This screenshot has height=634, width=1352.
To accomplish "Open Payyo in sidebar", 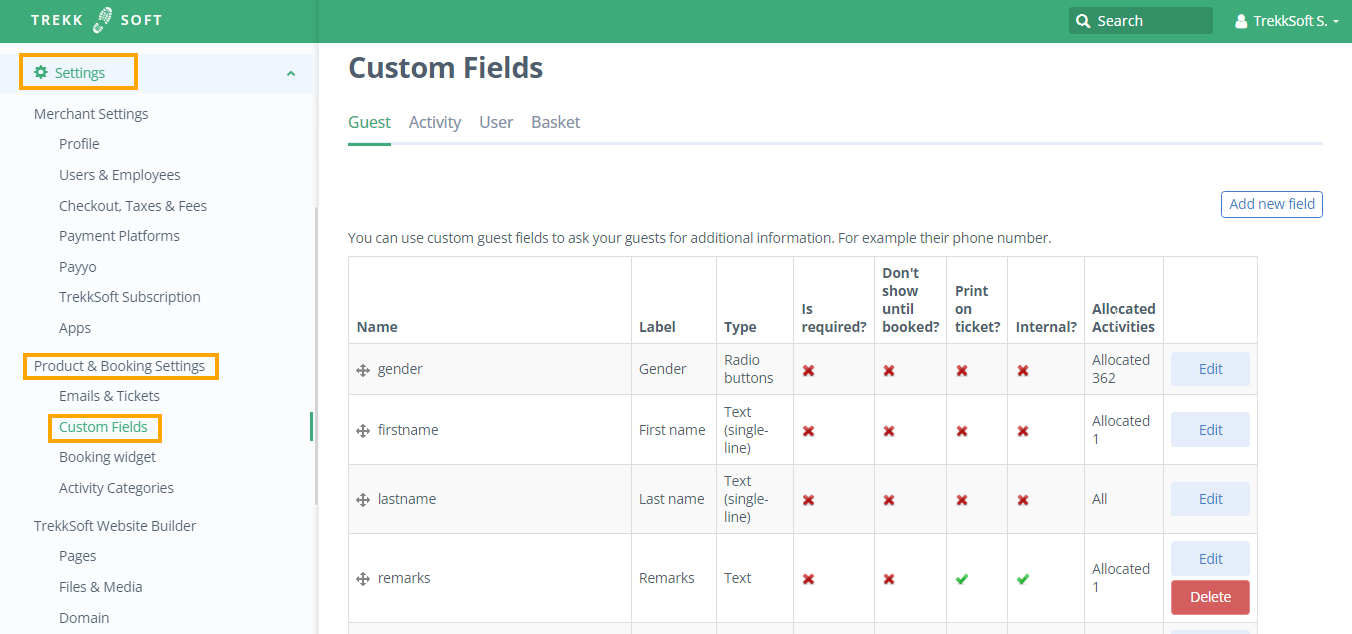I will [x=78, y=267].
